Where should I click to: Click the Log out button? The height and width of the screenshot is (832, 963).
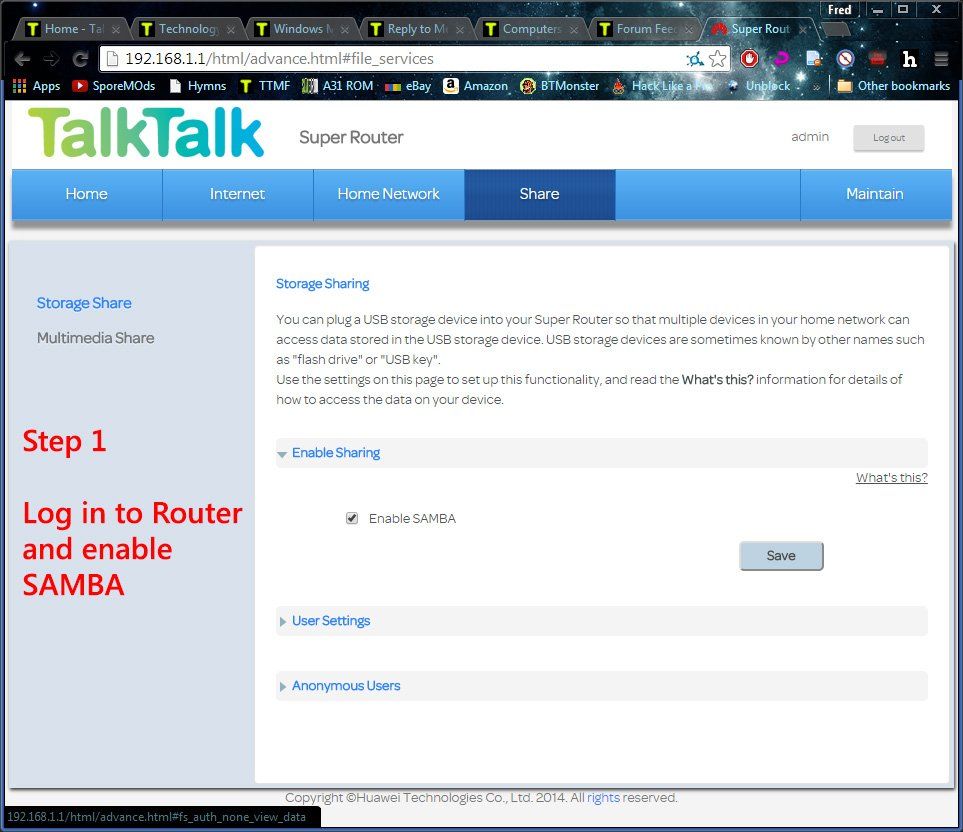point(889,138)
